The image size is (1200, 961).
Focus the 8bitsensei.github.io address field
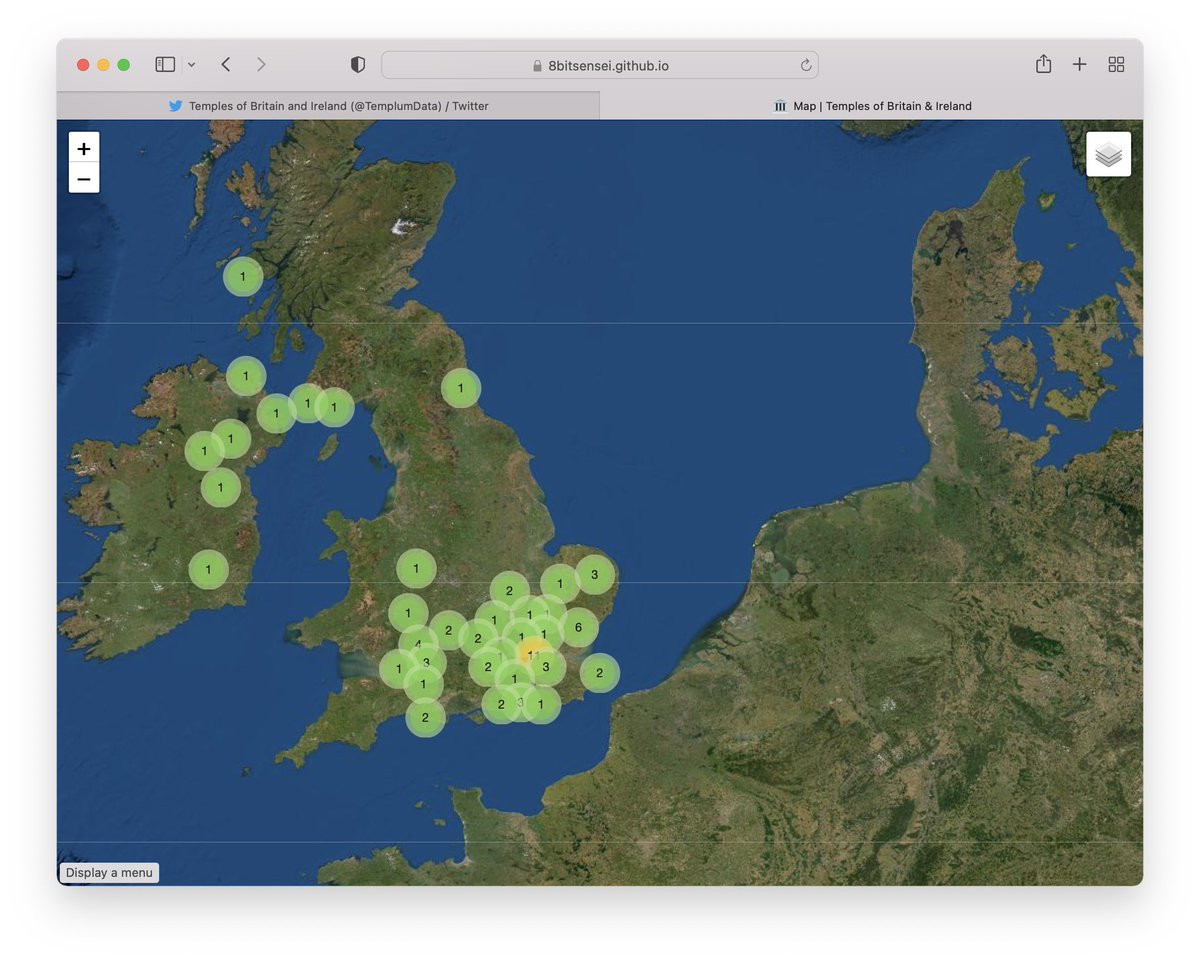coord(600,65)
